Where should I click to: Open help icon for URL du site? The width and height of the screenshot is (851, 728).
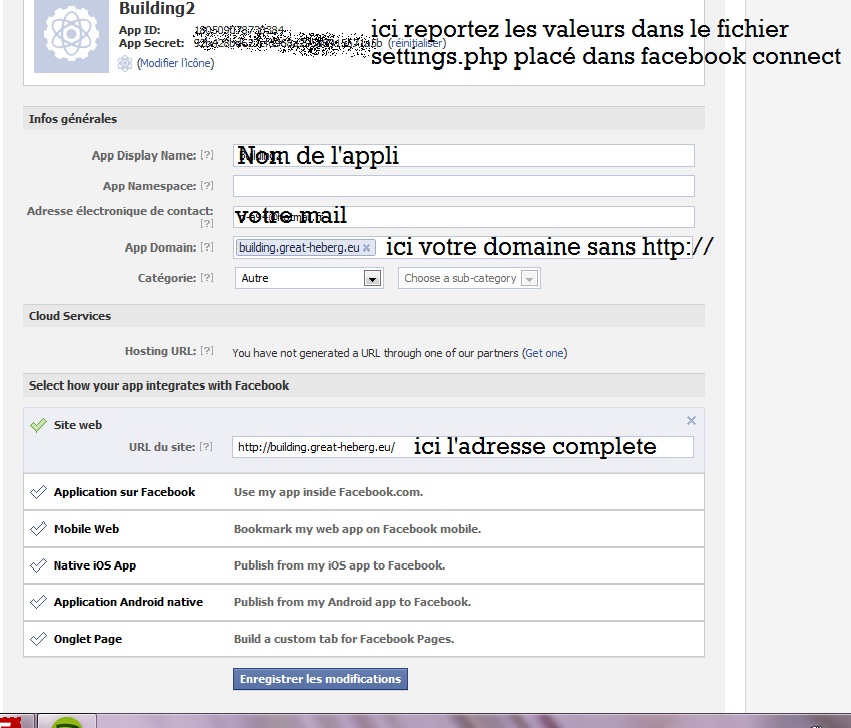click(x=206, y=446)
